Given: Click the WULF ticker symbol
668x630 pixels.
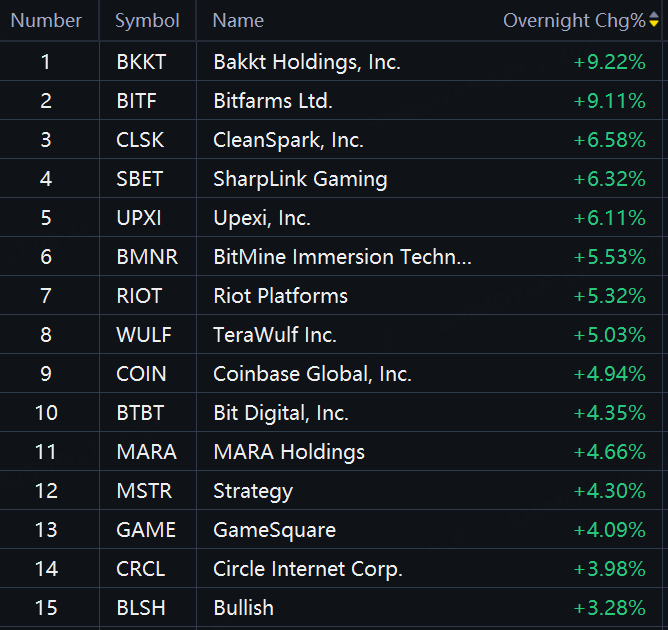Looking at the screenshot, I should pos(141,335).
